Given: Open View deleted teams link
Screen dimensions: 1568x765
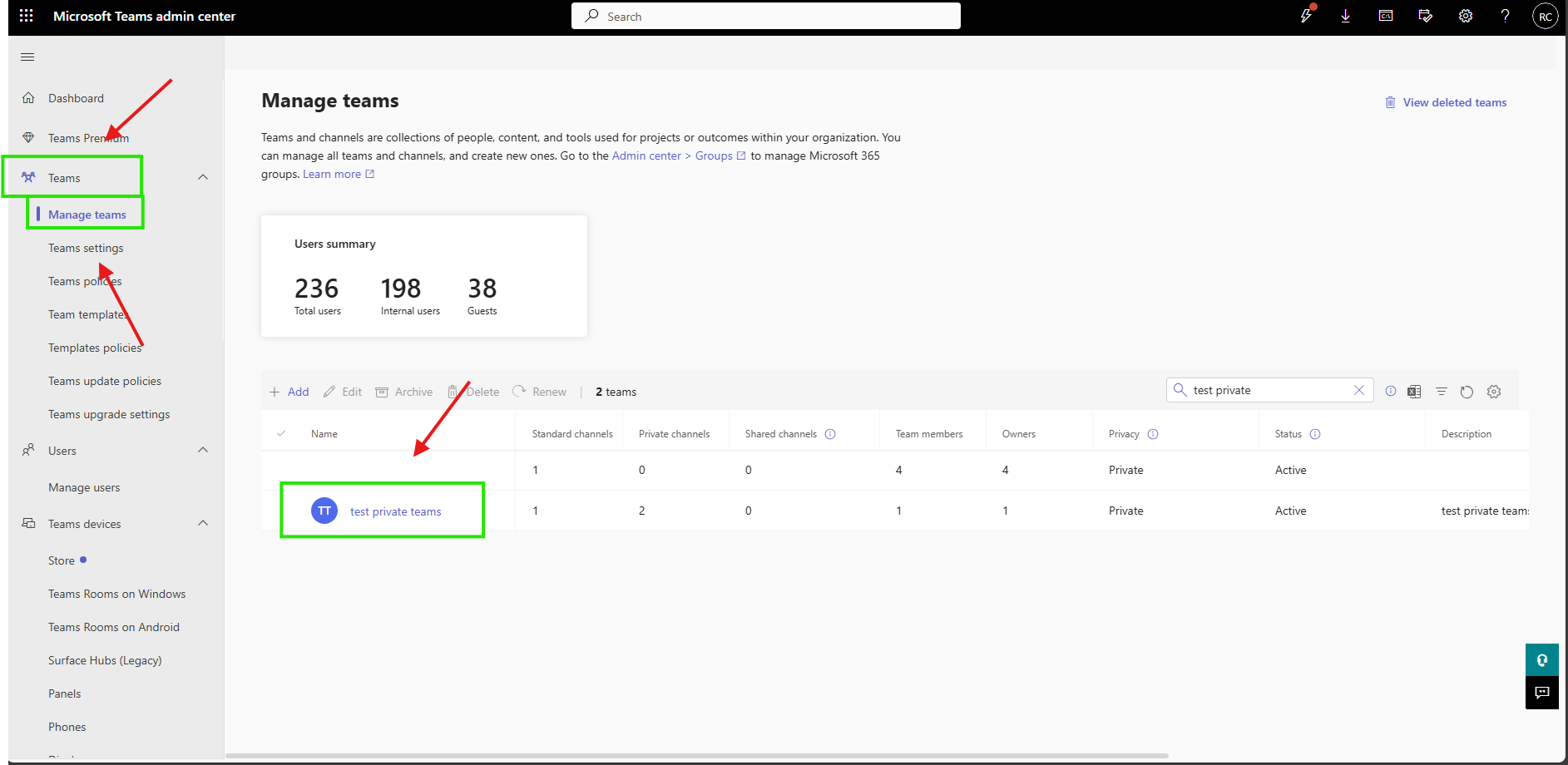Looking at the screenshot, I should (1446, 102).
